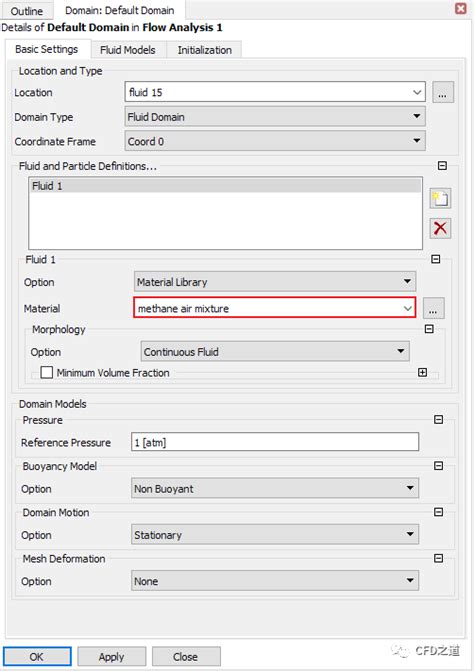Image resolution: width=474 pixels, height=671 pixels.
Task: Select Fluid 1 in the fluid list
Action: [x=225, y=186]
